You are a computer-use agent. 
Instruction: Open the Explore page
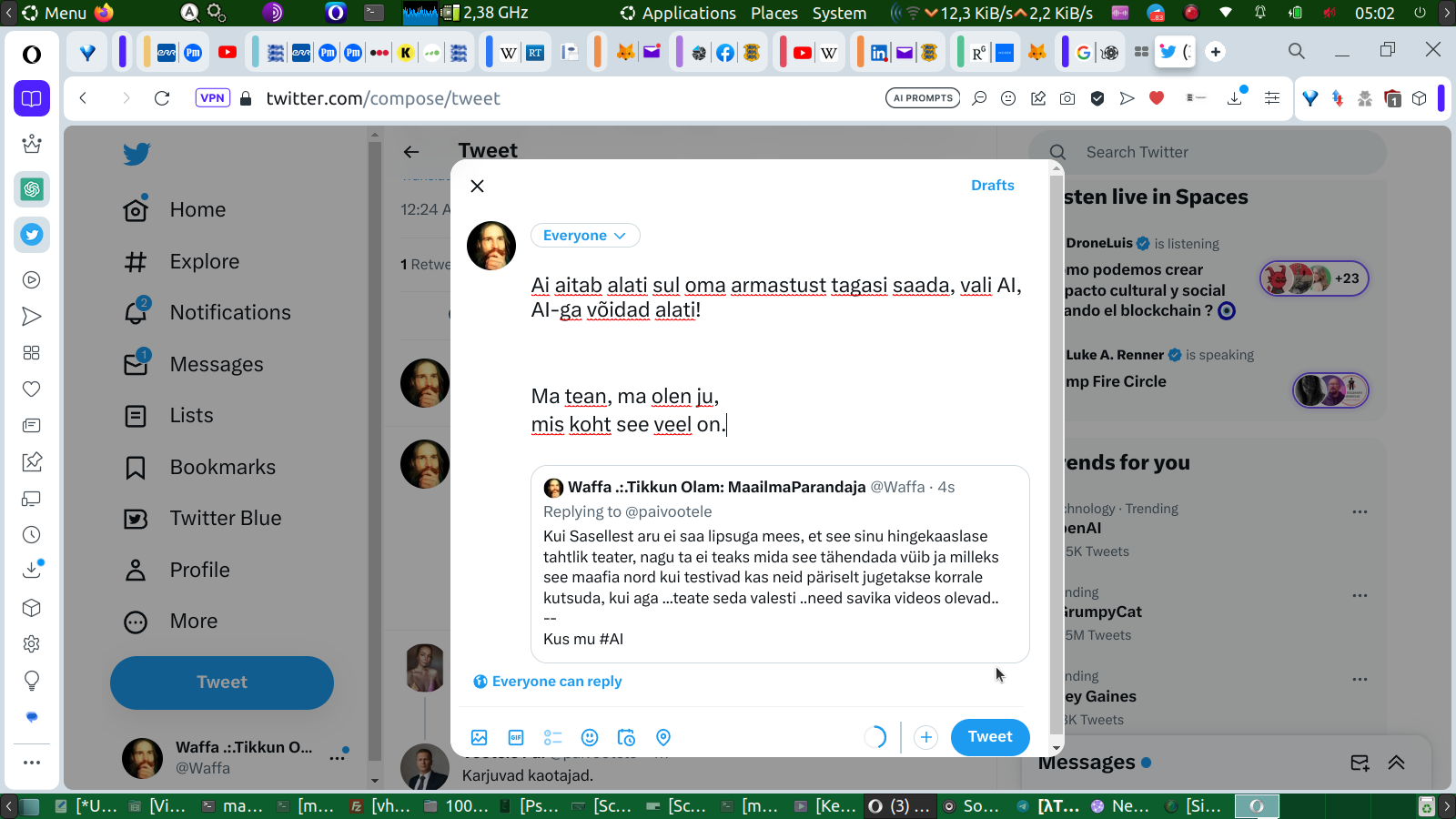[x=181, y=262]
